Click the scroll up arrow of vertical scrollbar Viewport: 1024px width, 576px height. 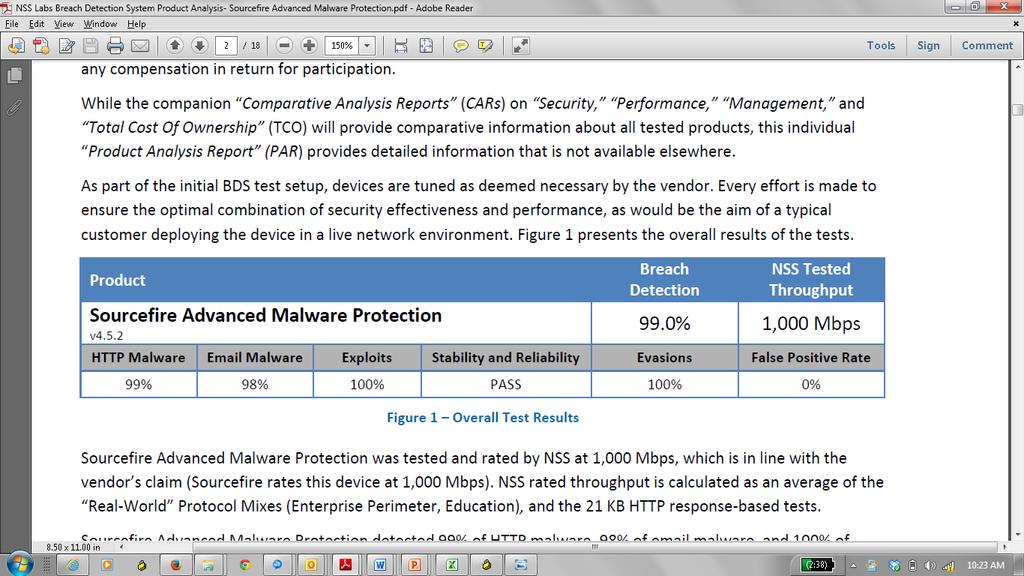[x=1017, y=67]
